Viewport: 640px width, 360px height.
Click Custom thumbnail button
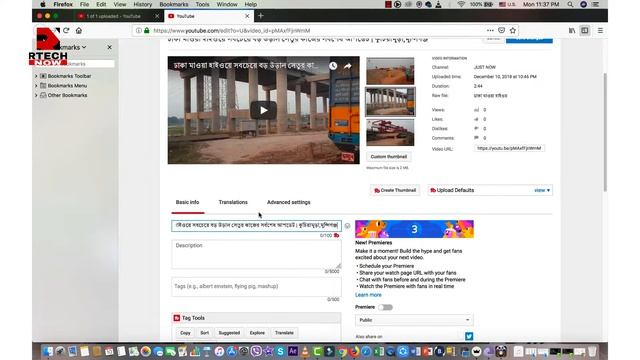click(389, 157)
